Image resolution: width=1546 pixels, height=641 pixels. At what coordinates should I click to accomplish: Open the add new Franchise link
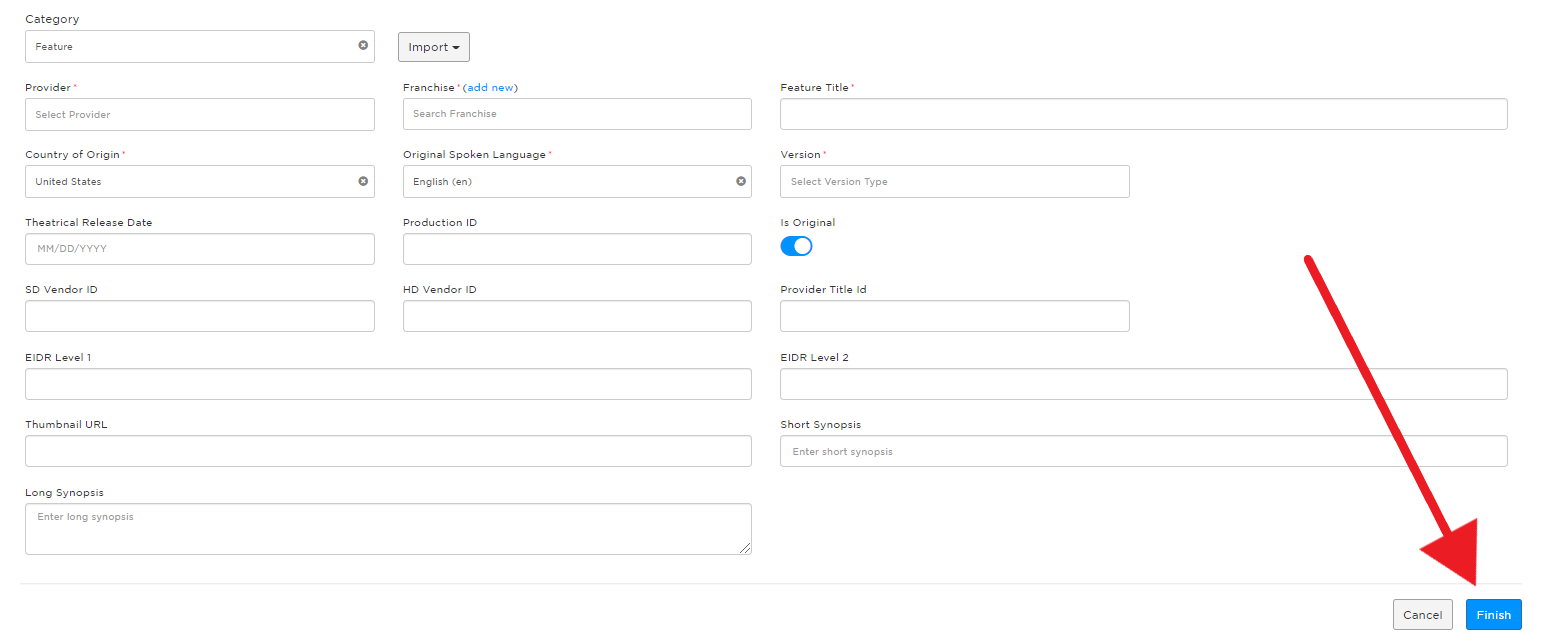pos(491,87)
